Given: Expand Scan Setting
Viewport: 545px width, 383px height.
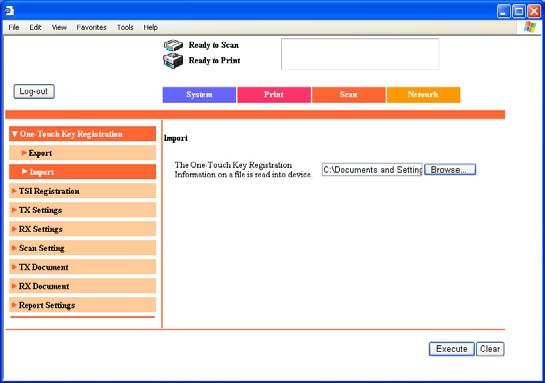Looking at the screenshot, I should pyautogui.click(x=82, y=248).
